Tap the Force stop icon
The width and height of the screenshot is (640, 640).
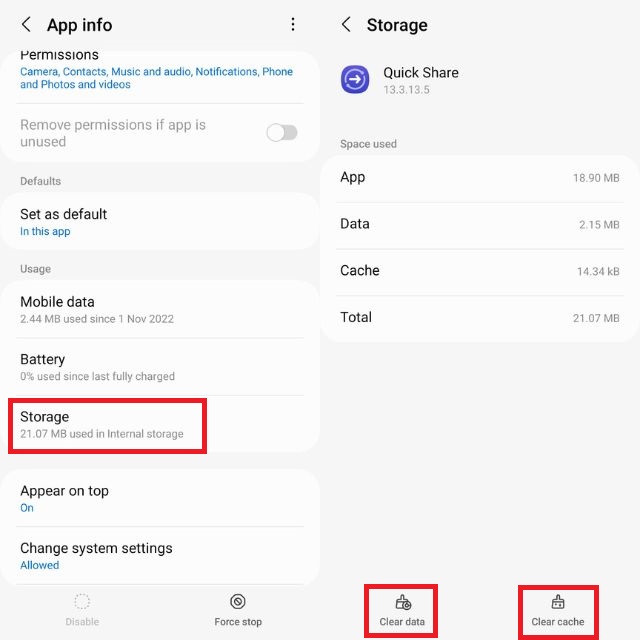pyautogui.click(x=238, y=601)
